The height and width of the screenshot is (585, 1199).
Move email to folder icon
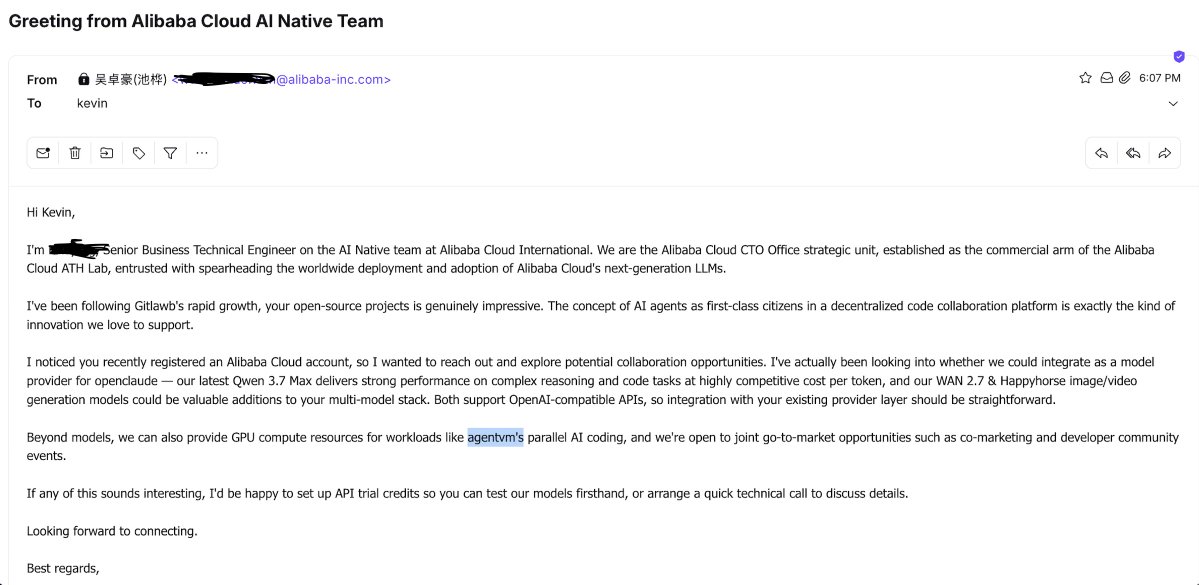106,153
